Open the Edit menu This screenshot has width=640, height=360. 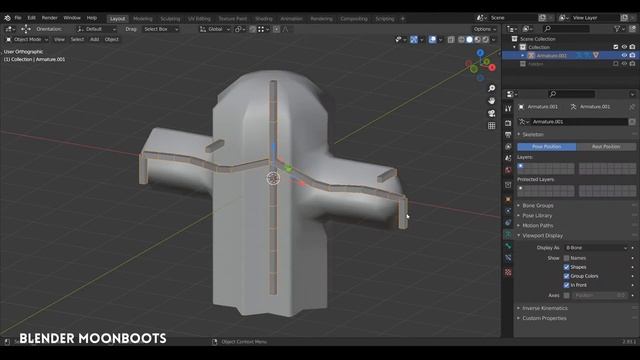coord(31,18)
